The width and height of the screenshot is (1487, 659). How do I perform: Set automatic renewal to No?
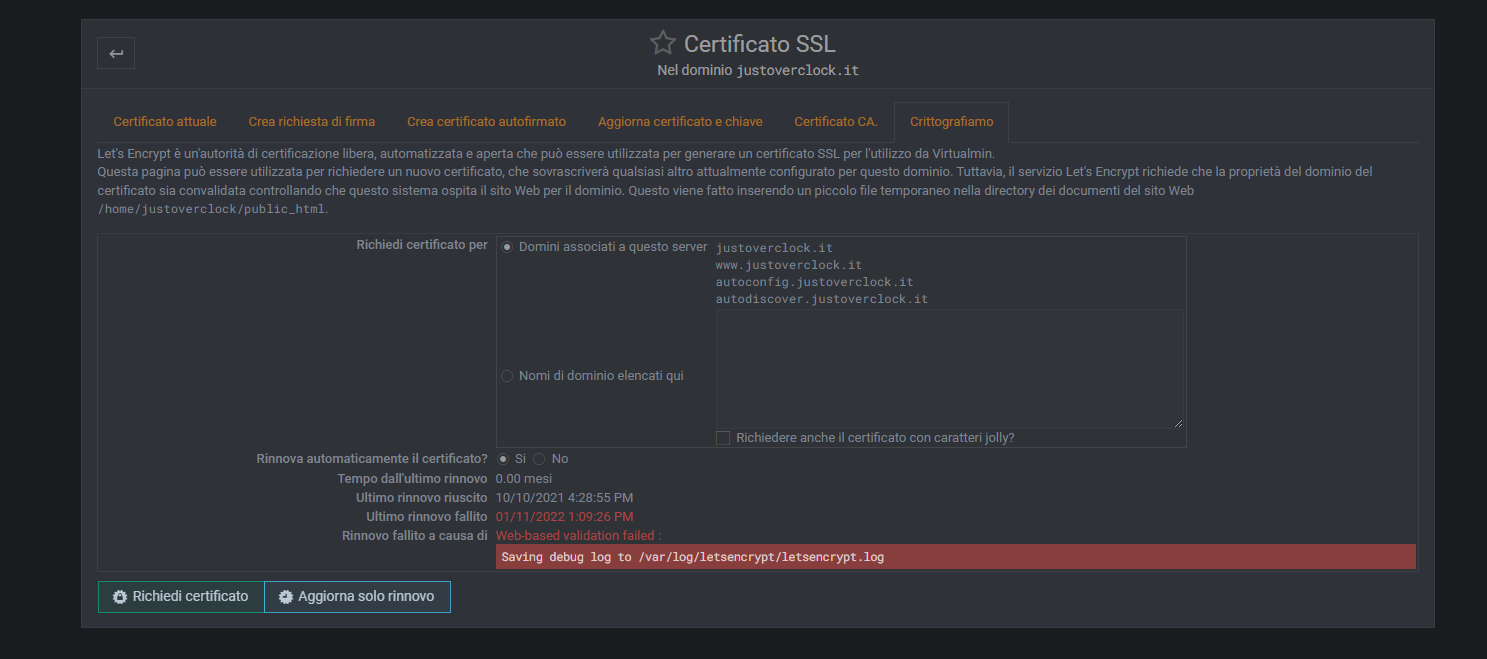coord(539,459)
